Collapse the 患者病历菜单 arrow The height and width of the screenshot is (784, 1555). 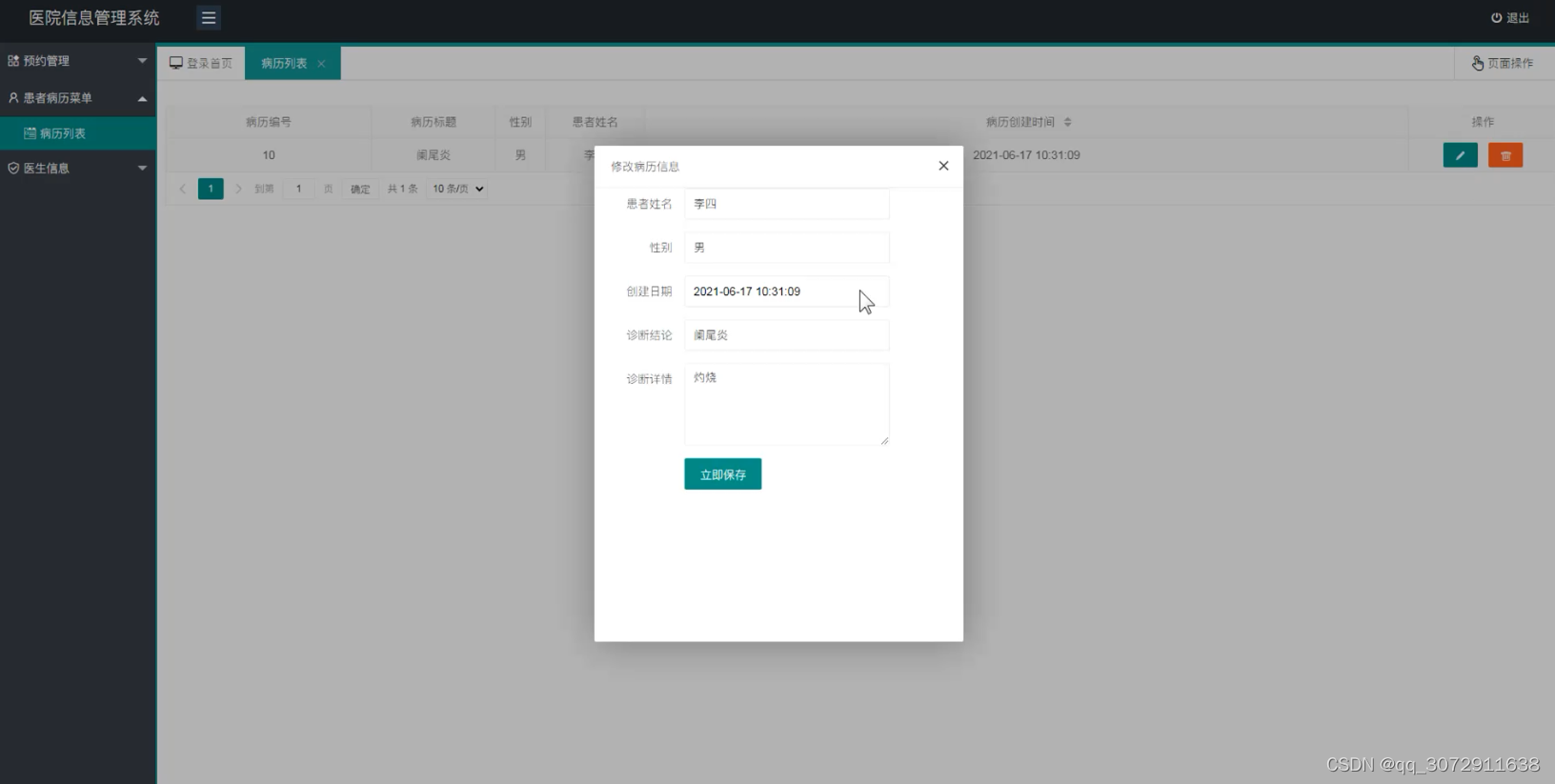(x=142, y=98)
